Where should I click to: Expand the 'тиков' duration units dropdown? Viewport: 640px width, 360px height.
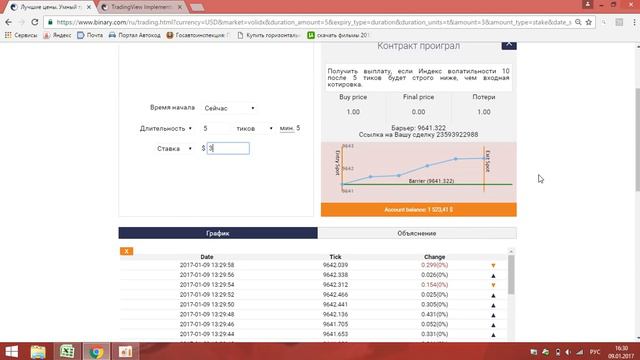(254, 128)
